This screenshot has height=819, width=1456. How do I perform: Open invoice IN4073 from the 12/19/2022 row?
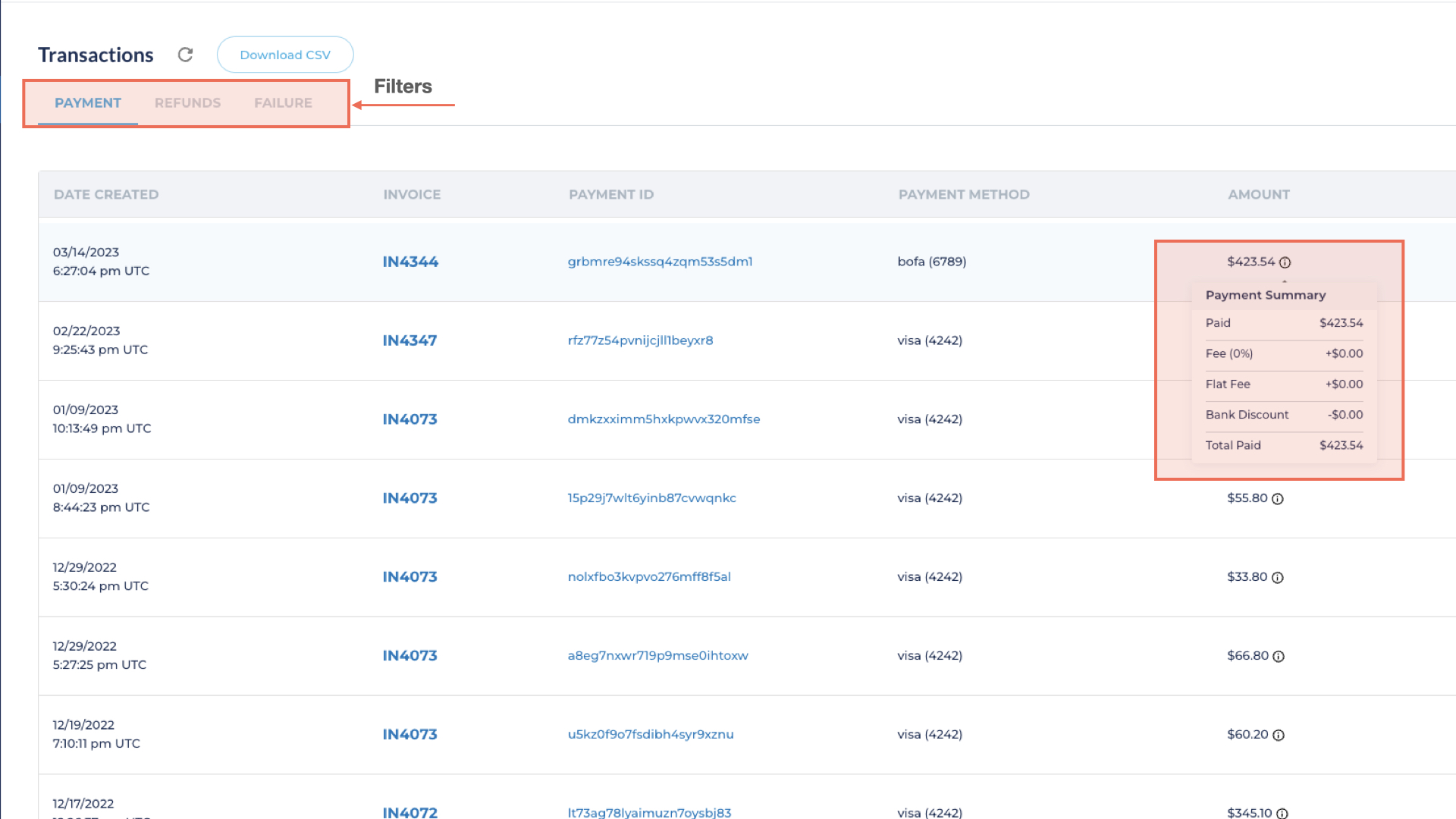(409, 734)
